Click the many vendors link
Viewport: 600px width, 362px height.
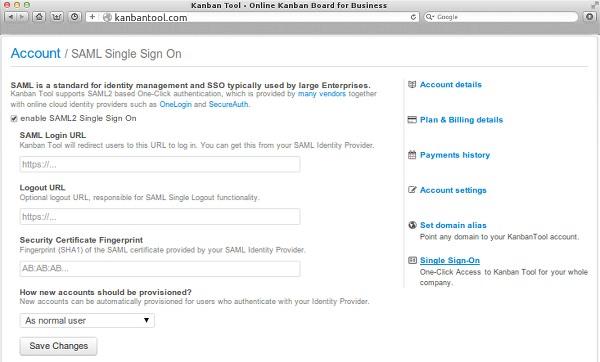(x=321, y=94)
